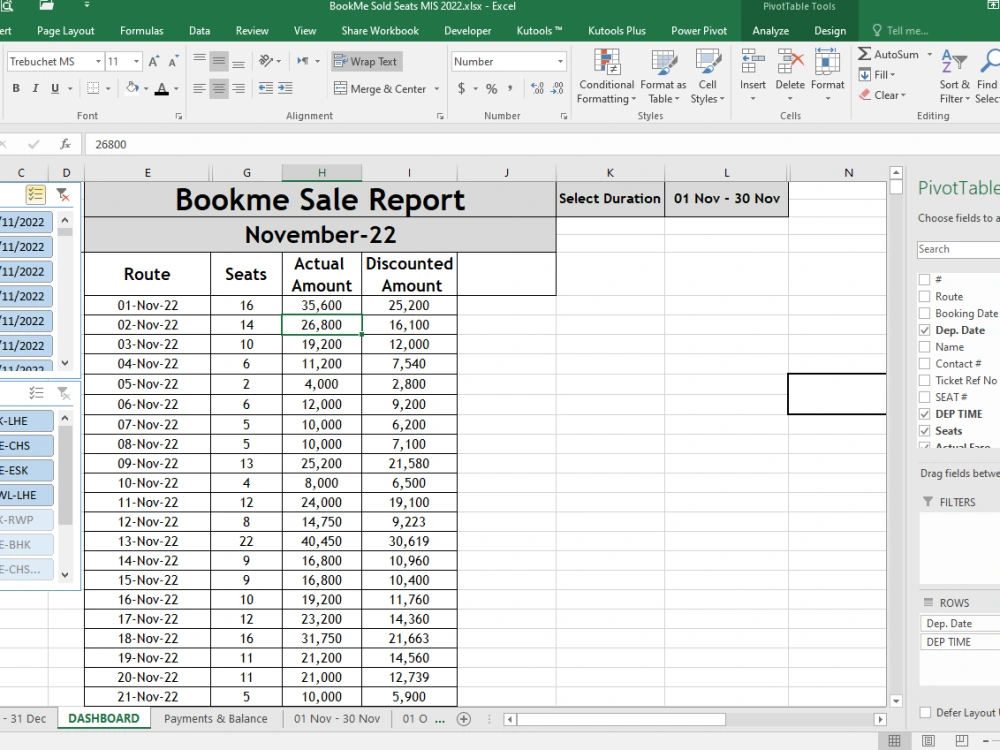Uncheck the DEP TIME field
The height and width of the screenshot is (750, 1000).
tap(925, 414)
